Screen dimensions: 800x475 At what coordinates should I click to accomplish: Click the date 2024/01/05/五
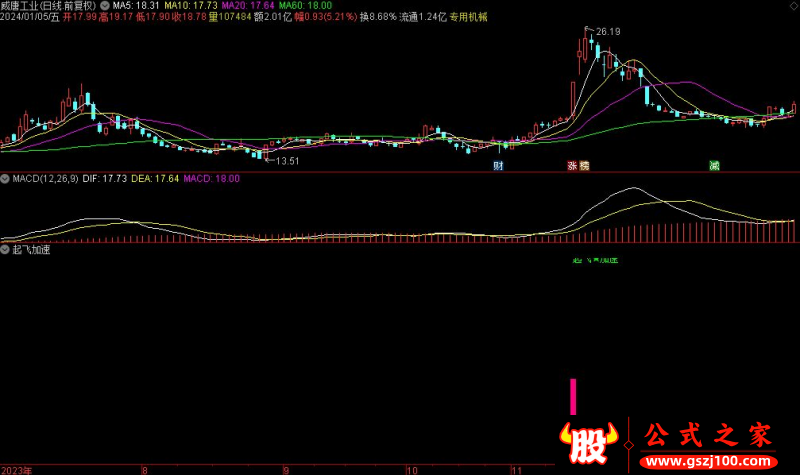point(30,17)
